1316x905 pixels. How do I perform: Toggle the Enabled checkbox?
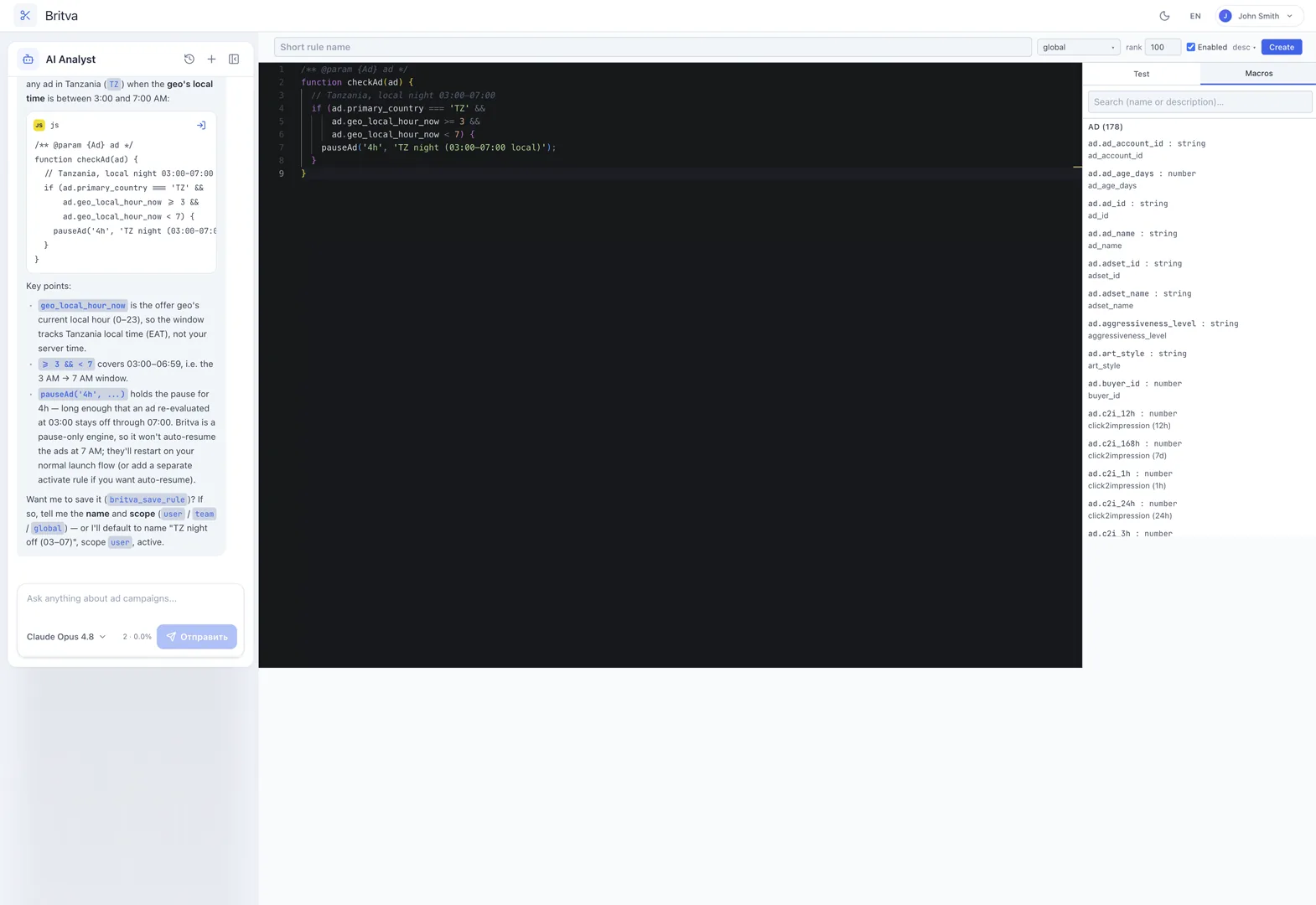pos(1190,47)
